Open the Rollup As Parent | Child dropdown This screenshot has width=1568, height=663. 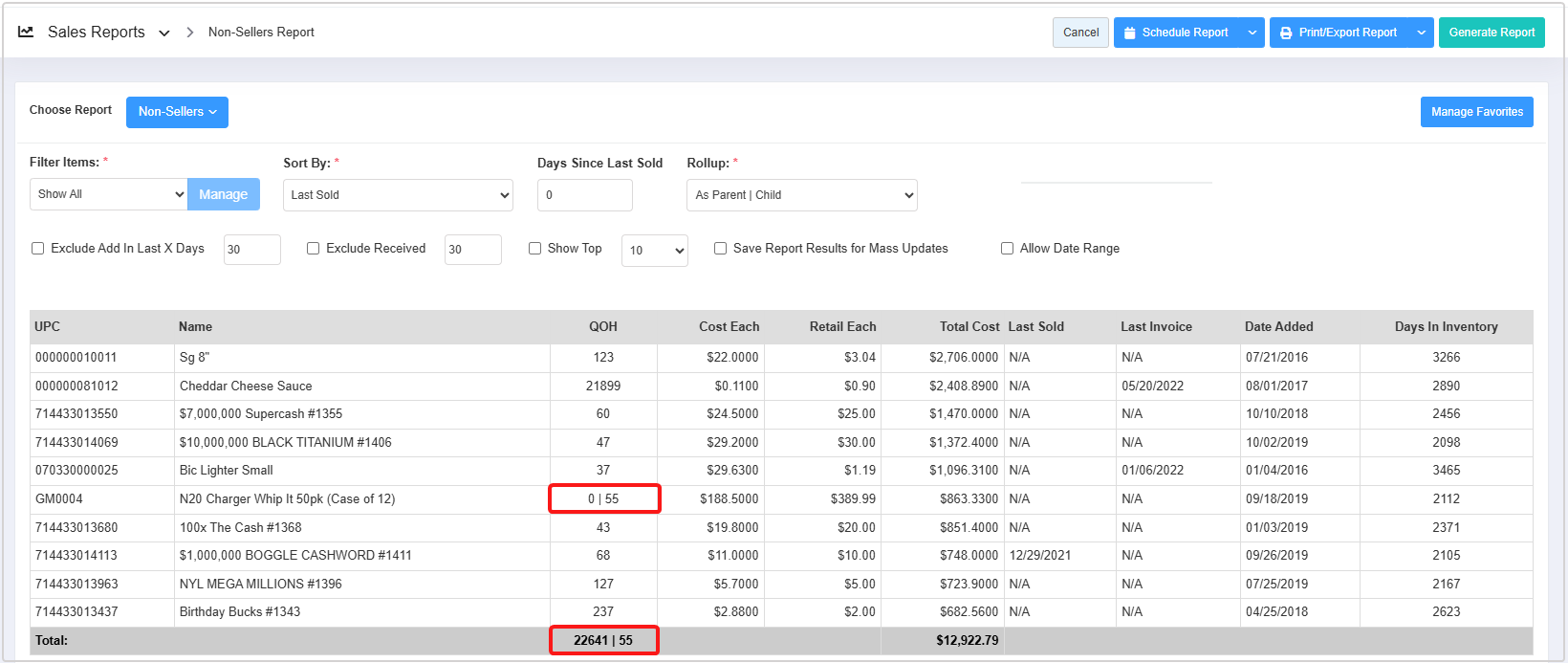point(801,195)
